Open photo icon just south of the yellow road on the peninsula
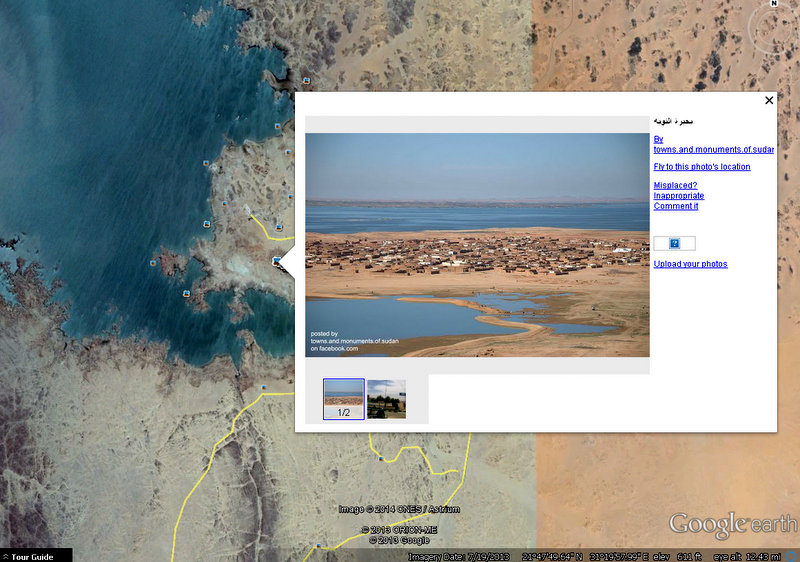 click(x=279, y=227)
